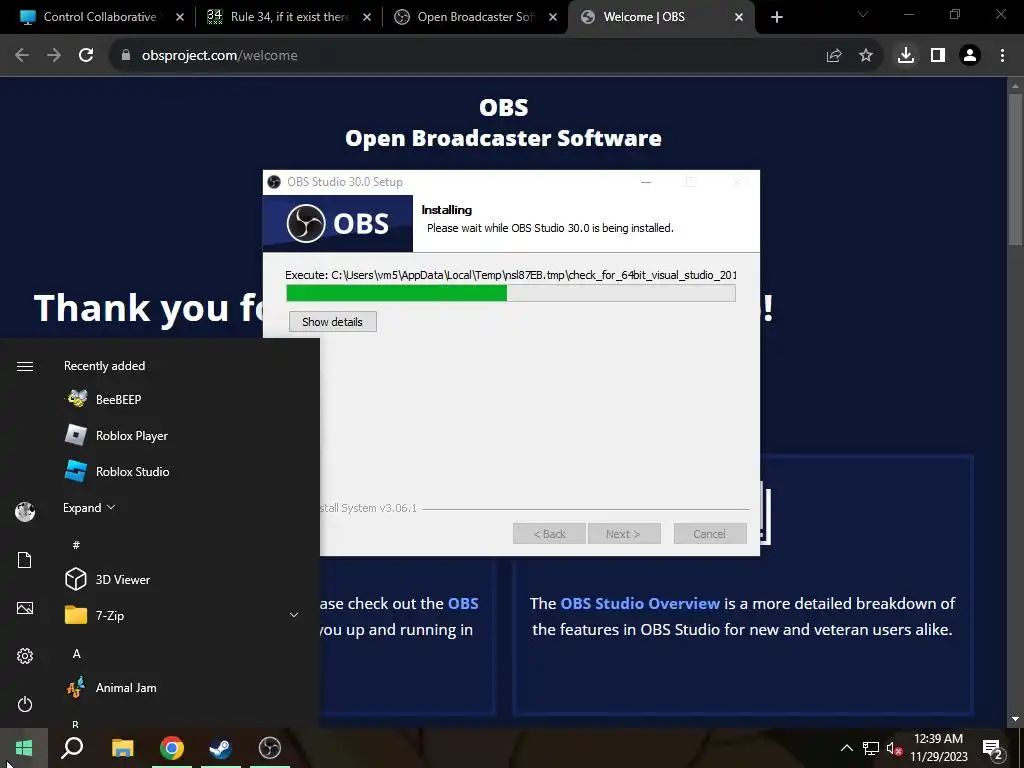
Task: Launch Roblox Player from Start menu
Action: point(118,436)
